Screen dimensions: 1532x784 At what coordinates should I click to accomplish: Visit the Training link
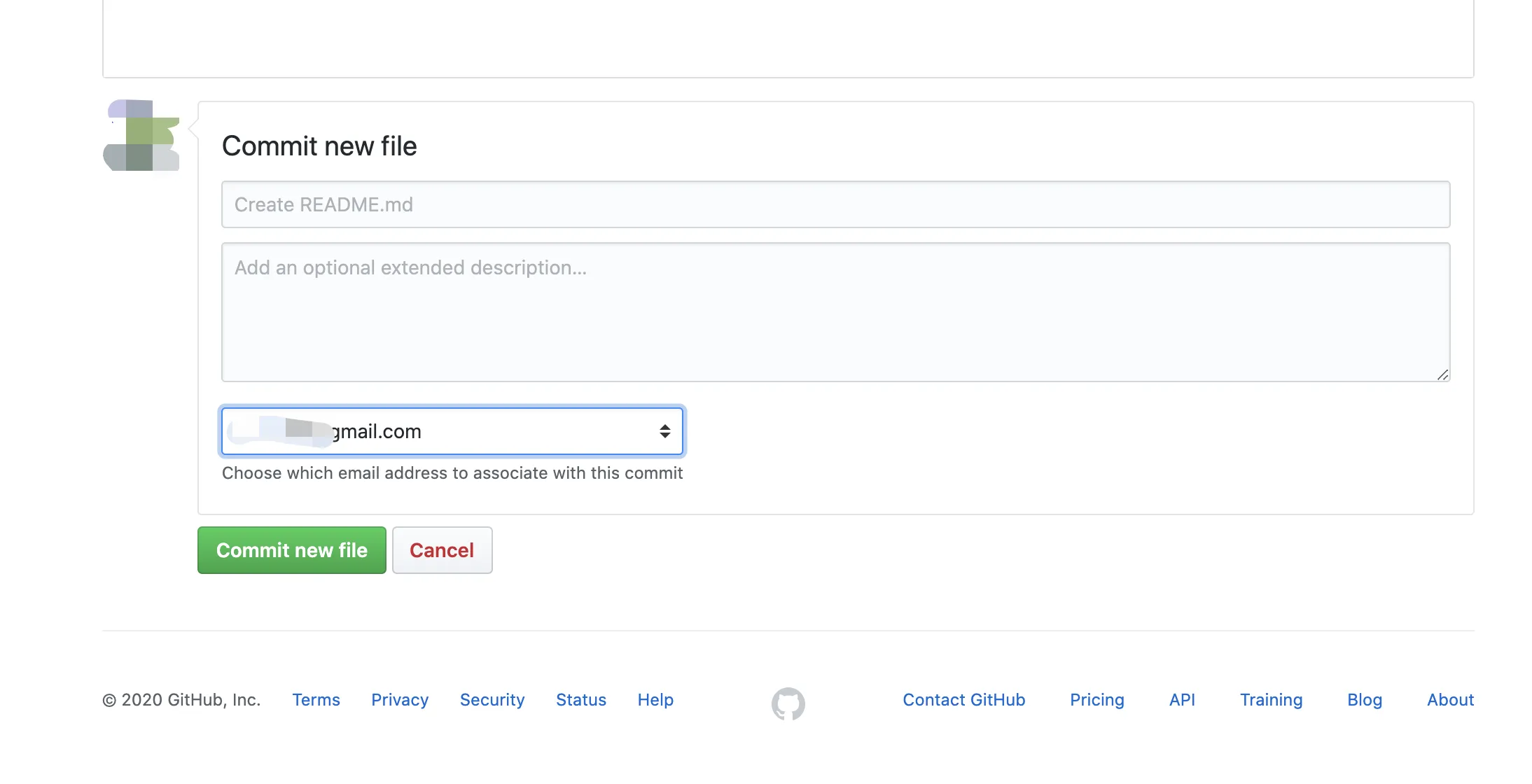[x=1271, y=700]
